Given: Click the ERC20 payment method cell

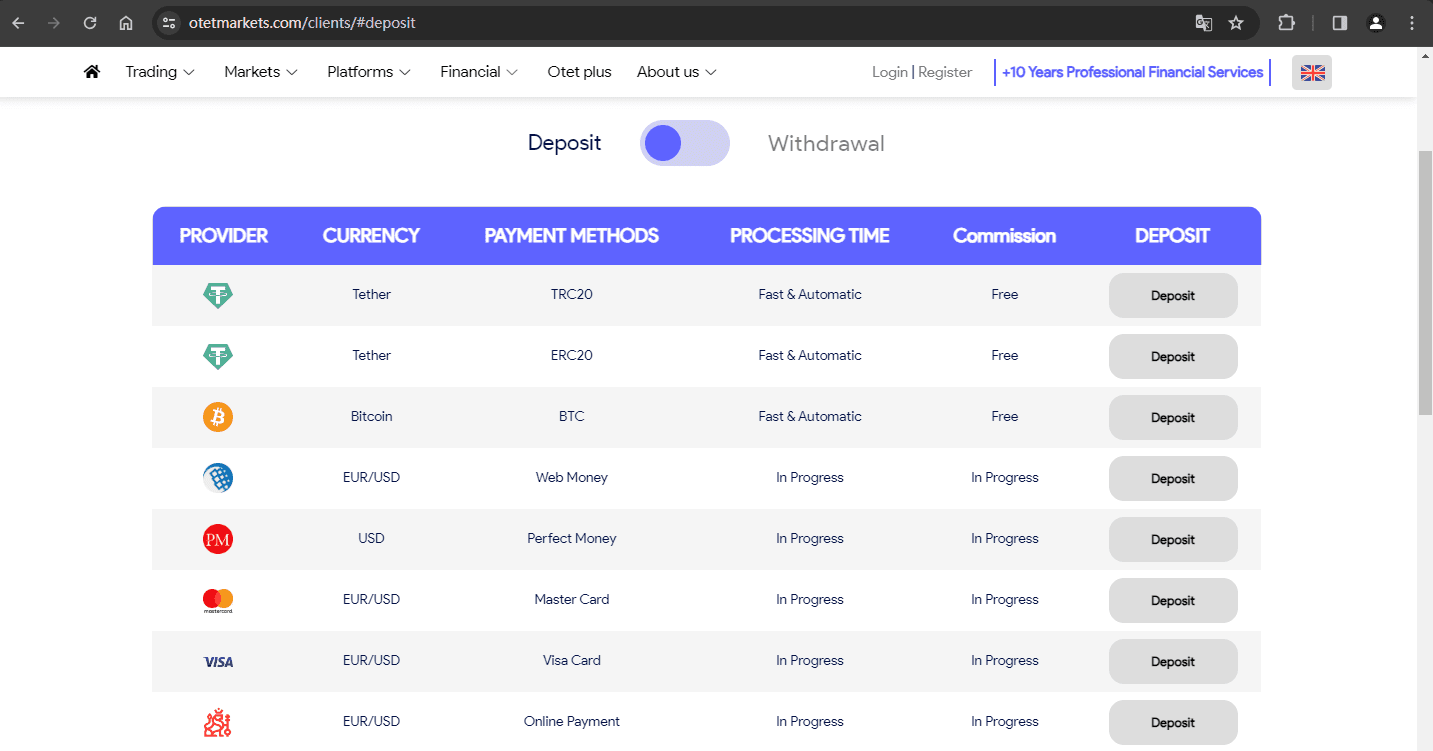Looking at the screenshot, I should coord(571,356).
